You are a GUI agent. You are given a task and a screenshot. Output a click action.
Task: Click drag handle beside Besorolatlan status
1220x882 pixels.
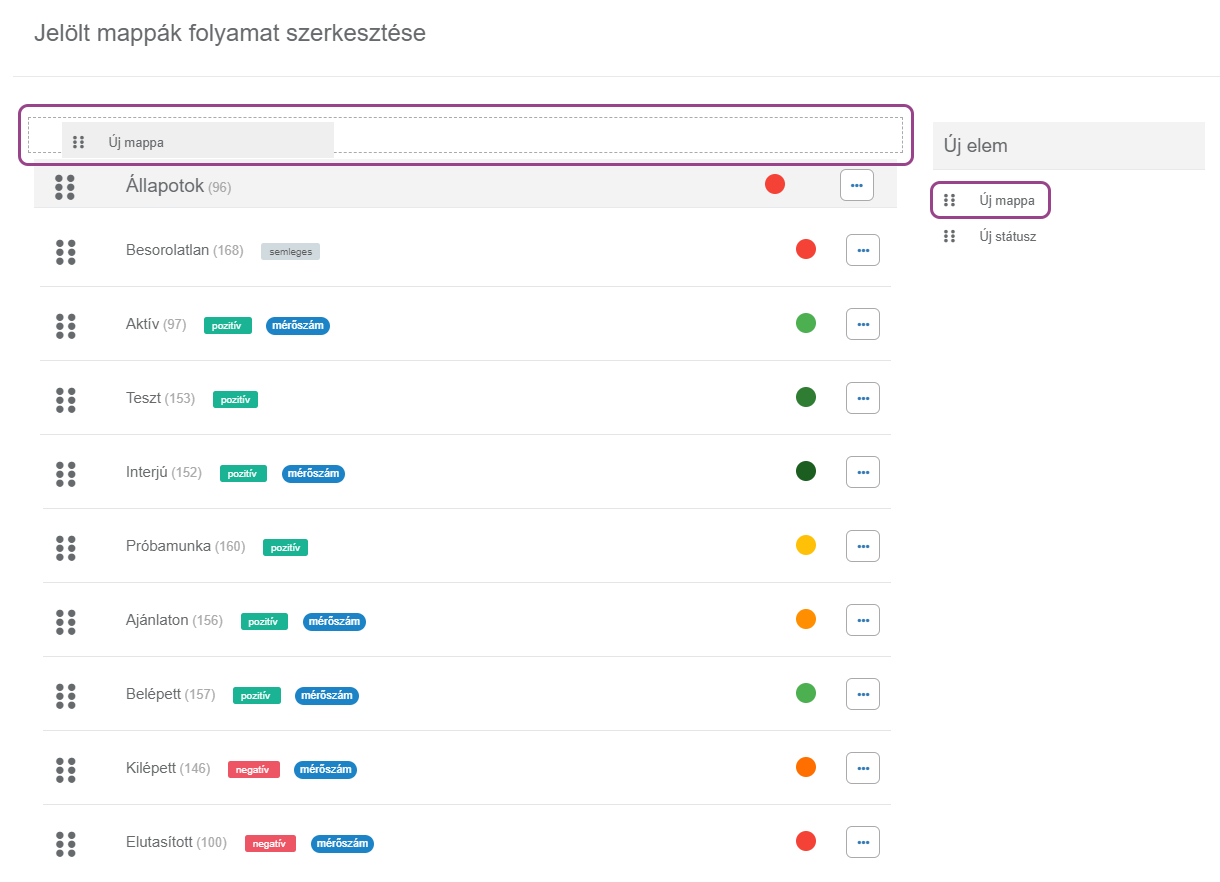point(66,252)
